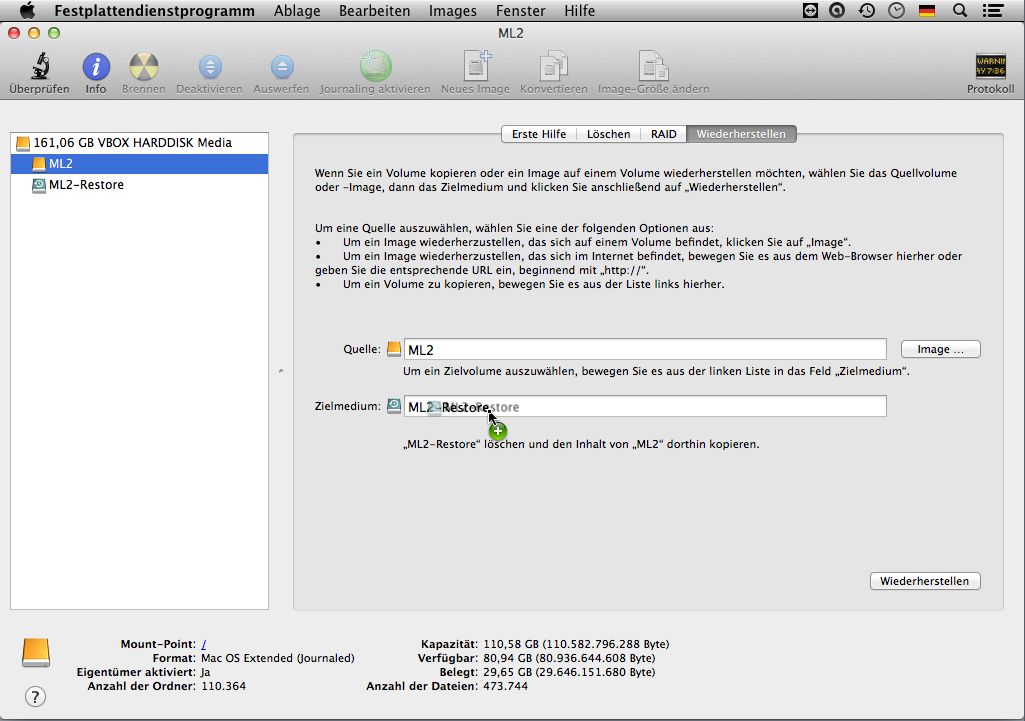Click the Neues Image icon
Viewport: 1025px width, 721px height.
click(476, 66)
